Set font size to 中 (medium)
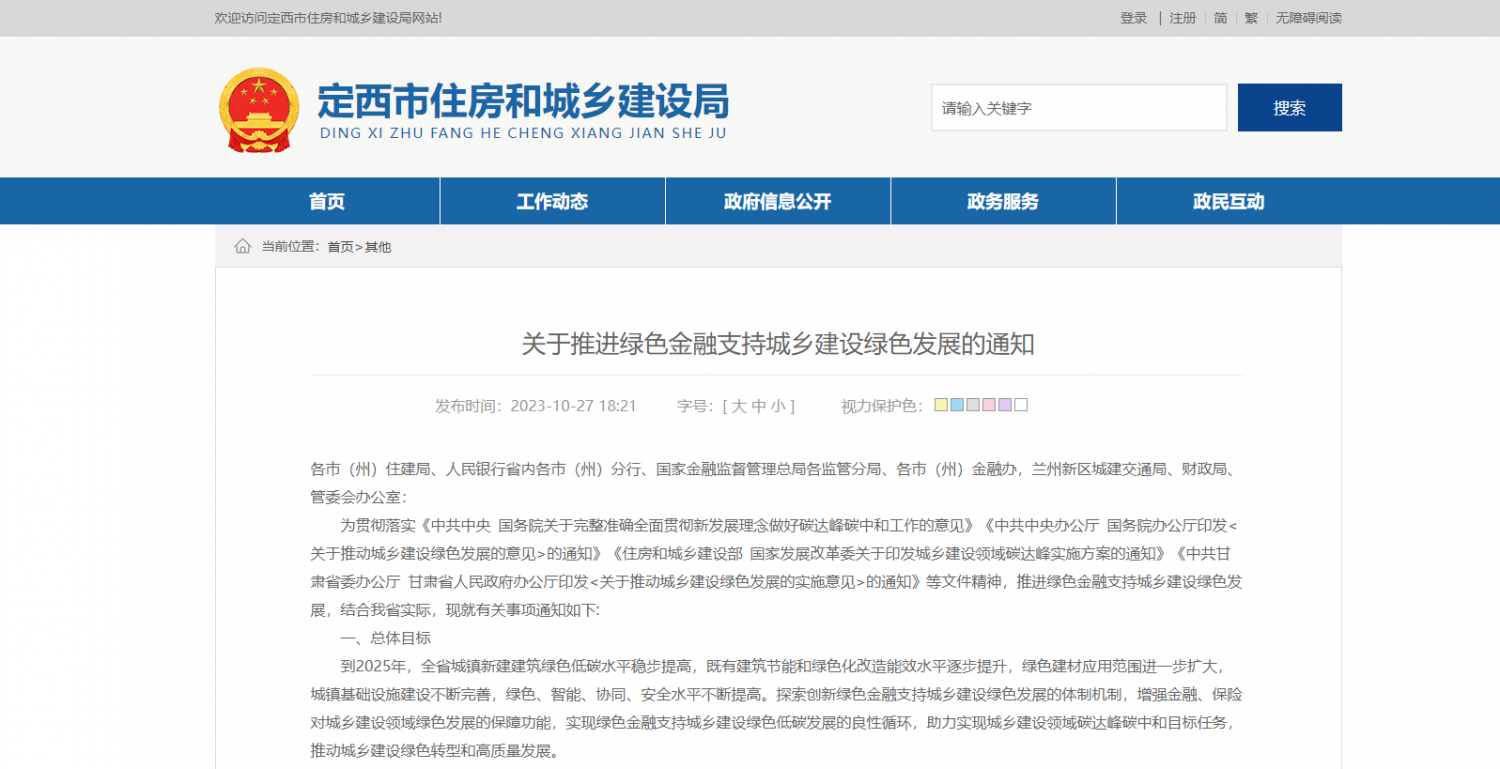The image size is (1500, 769). coord(759,406)
